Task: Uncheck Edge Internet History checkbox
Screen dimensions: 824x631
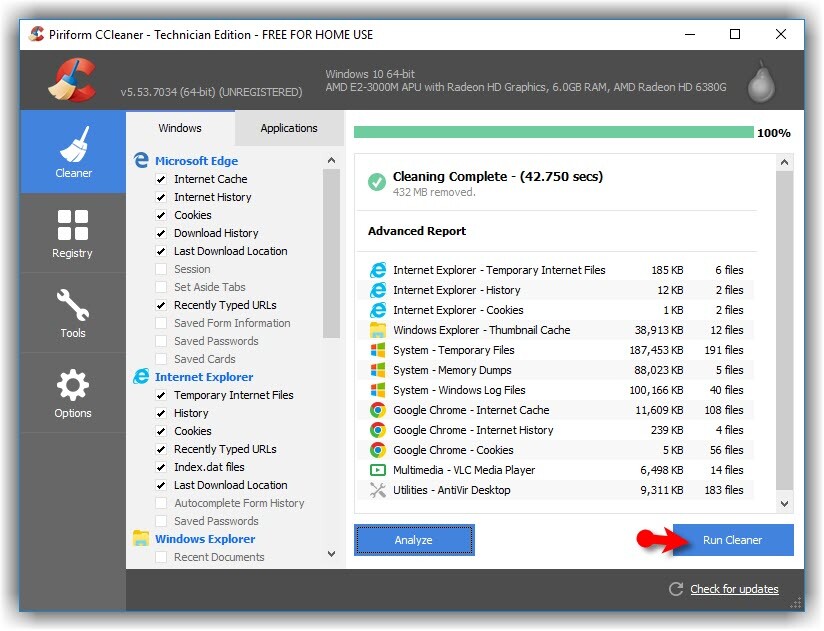Action: pyautogui.click(x=161, y=197)
